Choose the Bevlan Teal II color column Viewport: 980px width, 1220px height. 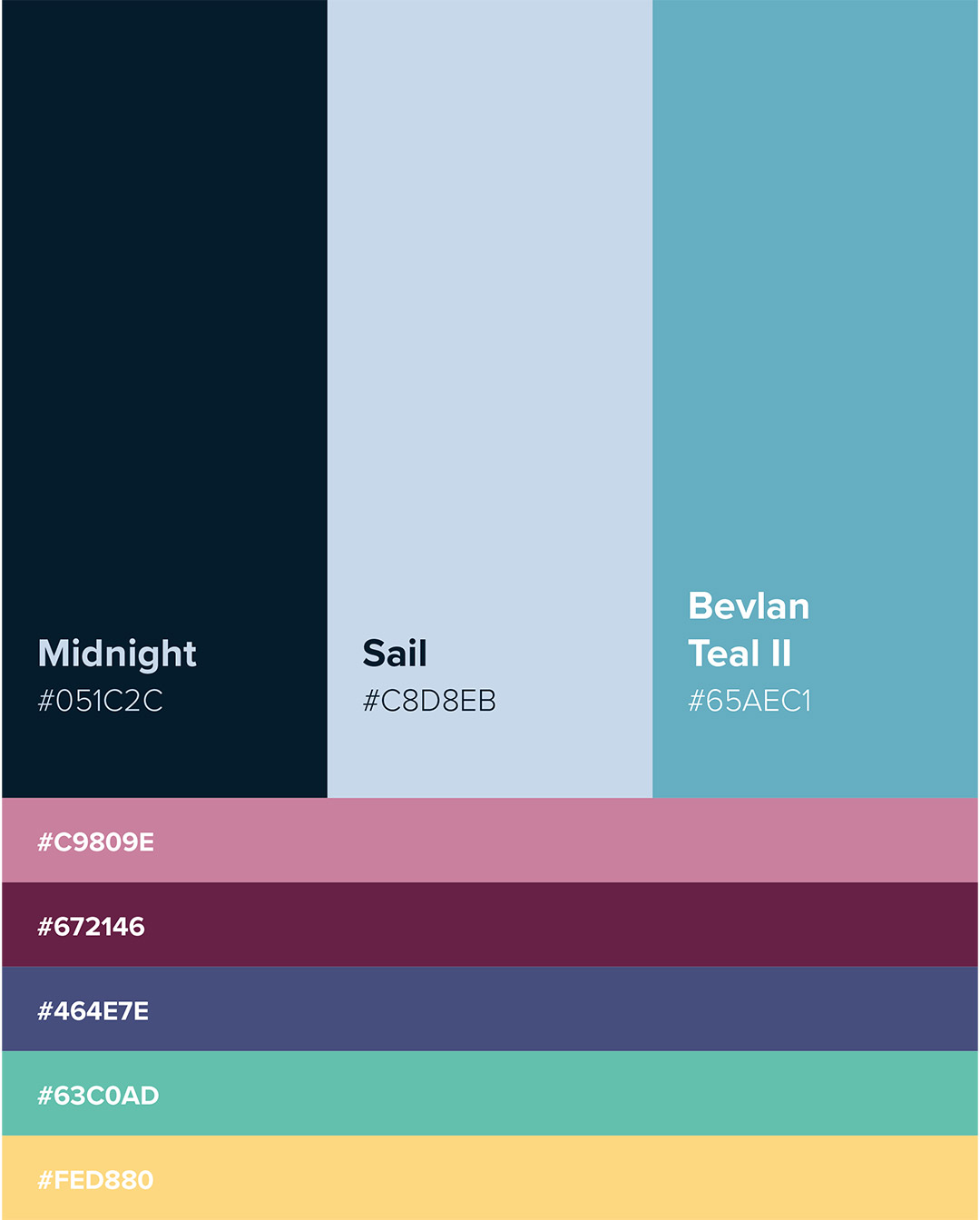tap(815, 318)
